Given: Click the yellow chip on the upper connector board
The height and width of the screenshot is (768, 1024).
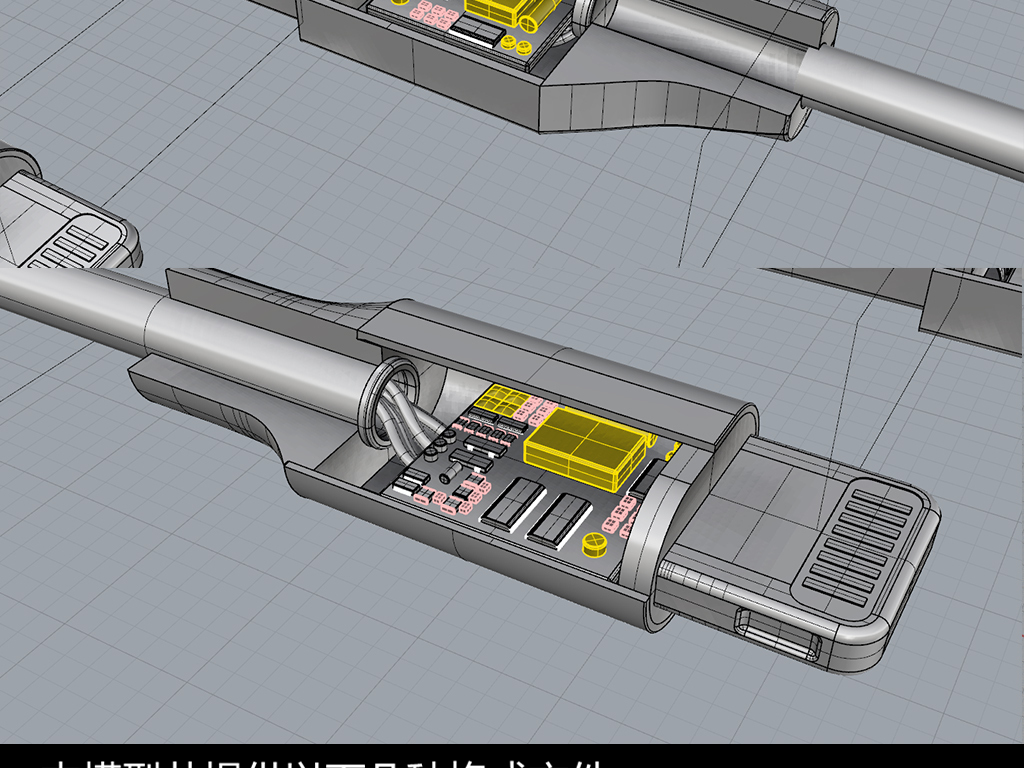Looking at the screenshot, I should 500,12.
